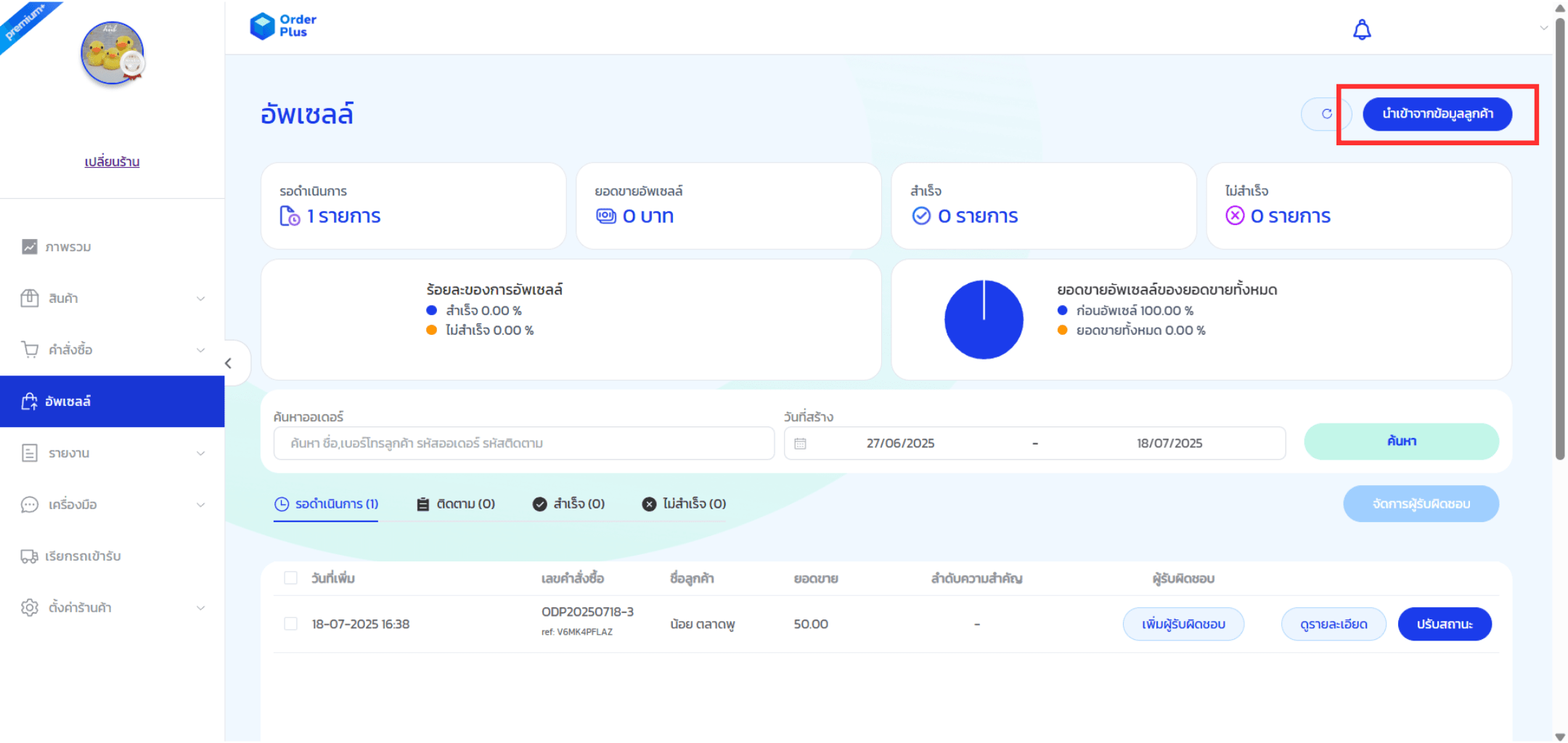Expand the คำสั่งซื้อ menu chevron
1568x743 pixels.
(x=201, y=350)
